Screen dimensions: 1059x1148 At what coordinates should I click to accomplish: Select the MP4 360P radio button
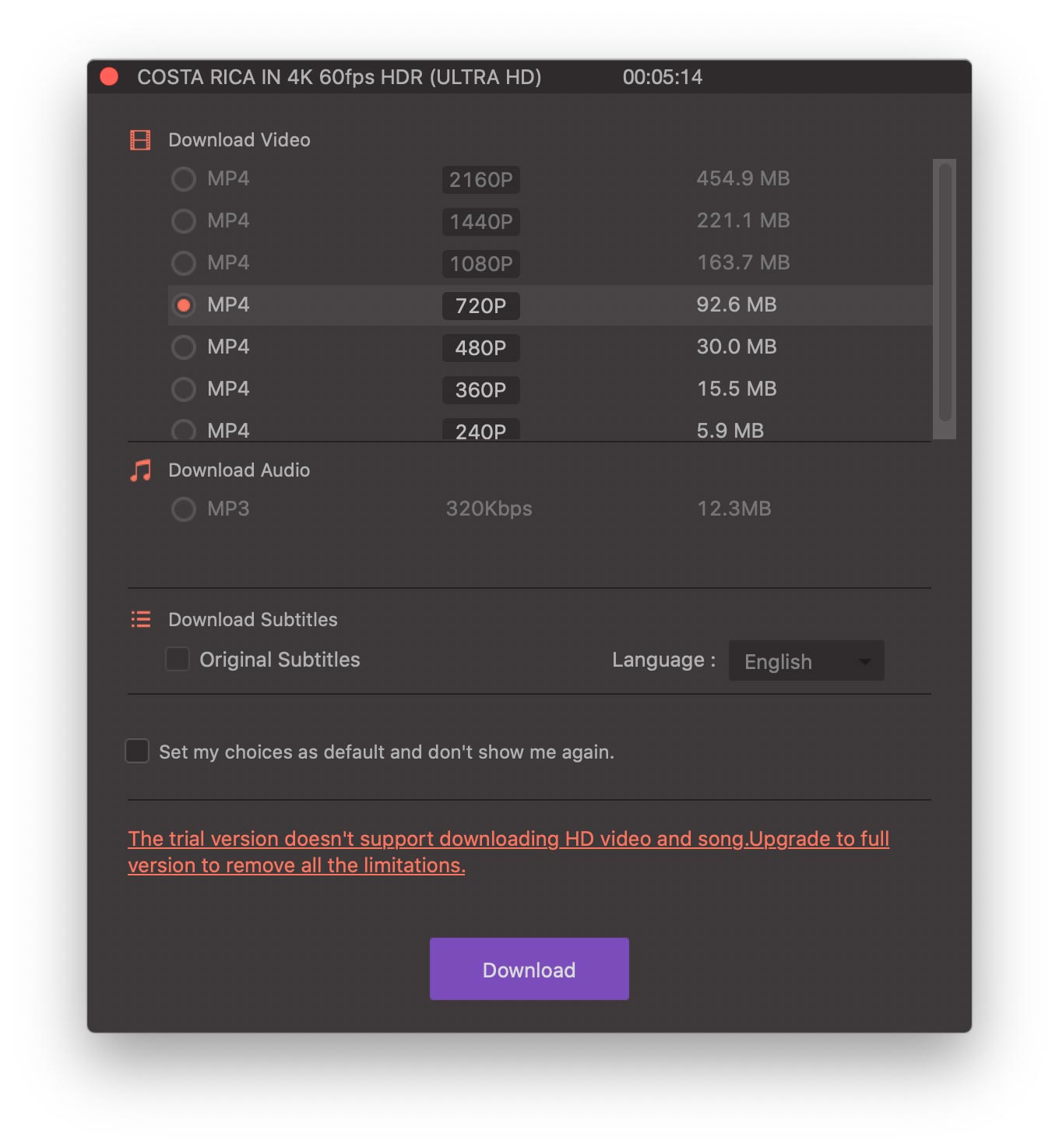pos(184,389)
